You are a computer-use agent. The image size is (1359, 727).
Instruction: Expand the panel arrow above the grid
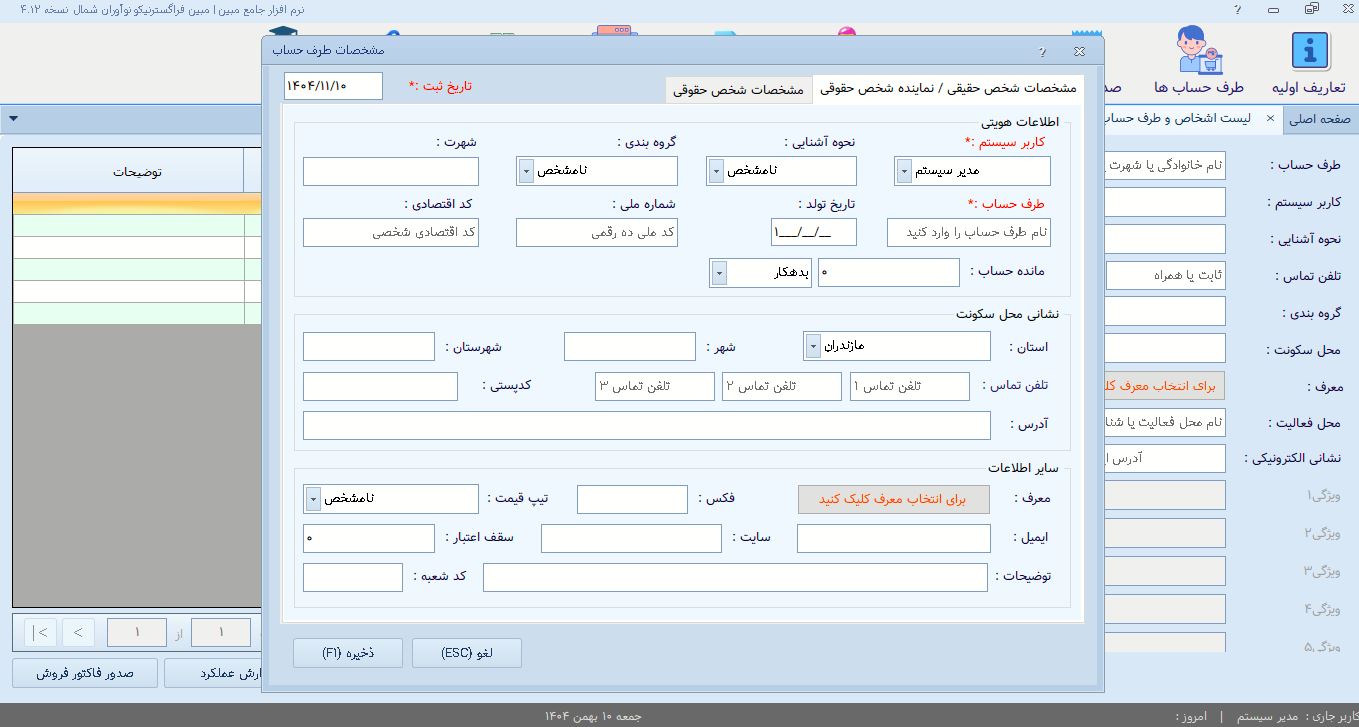click(x=14, y=119)
